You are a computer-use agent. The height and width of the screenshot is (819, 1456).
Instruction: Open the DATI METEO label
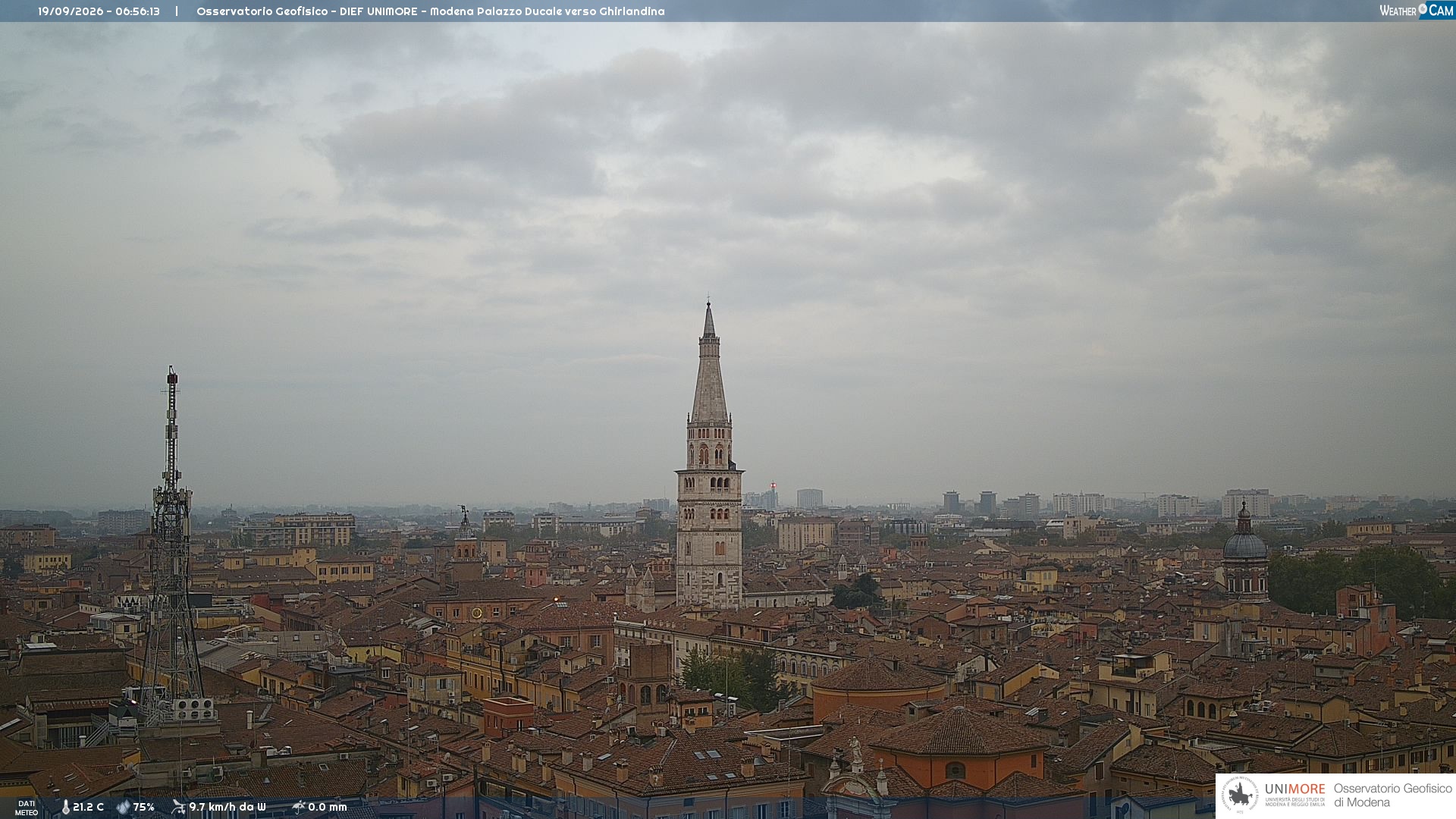pyautogui.click(x=27, y=808)
